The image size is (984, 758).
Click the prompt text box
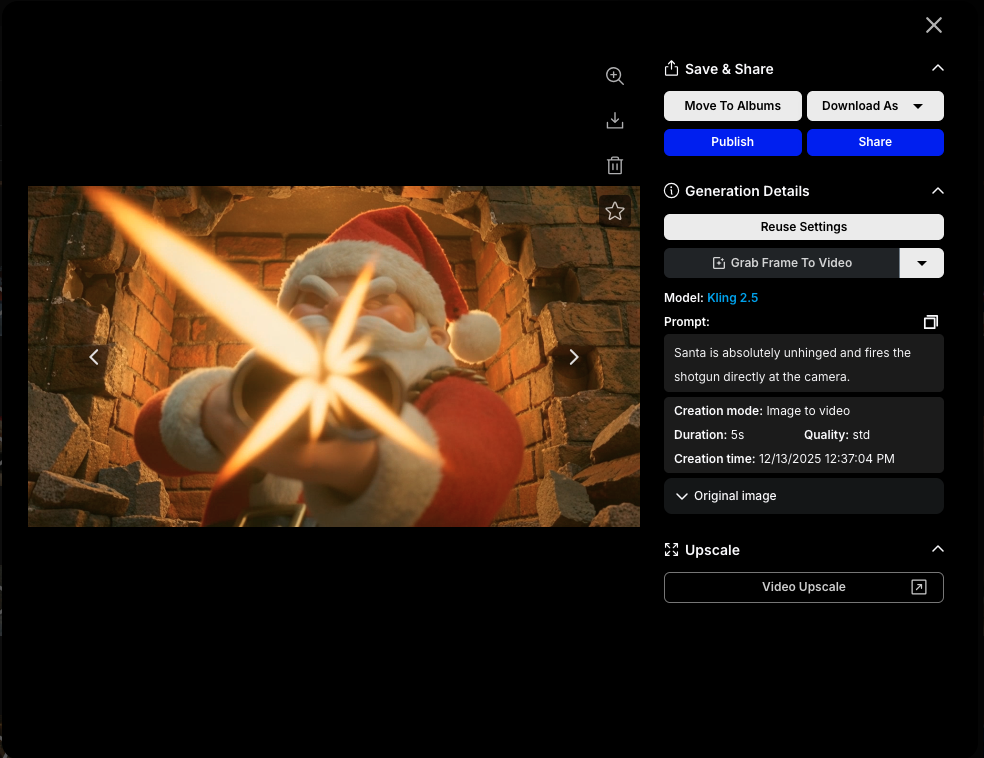(x=803, y=364)
